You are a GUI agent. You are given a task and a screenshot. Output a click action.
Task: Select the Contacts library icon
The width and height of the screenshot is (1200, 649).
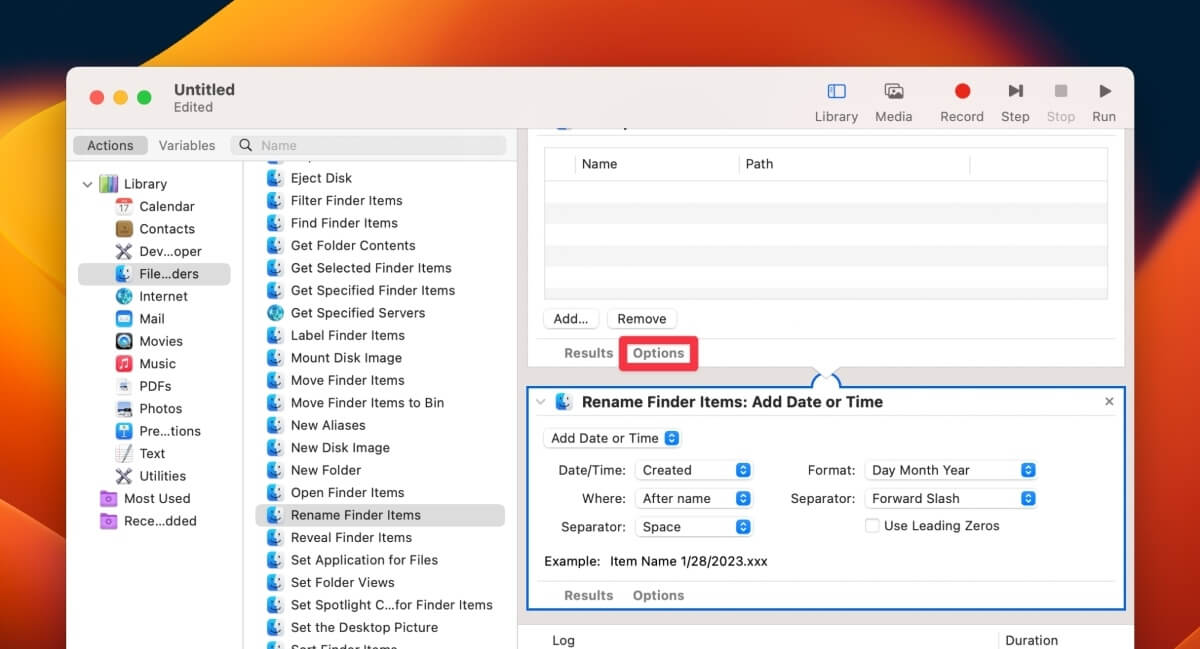[125, 228]
